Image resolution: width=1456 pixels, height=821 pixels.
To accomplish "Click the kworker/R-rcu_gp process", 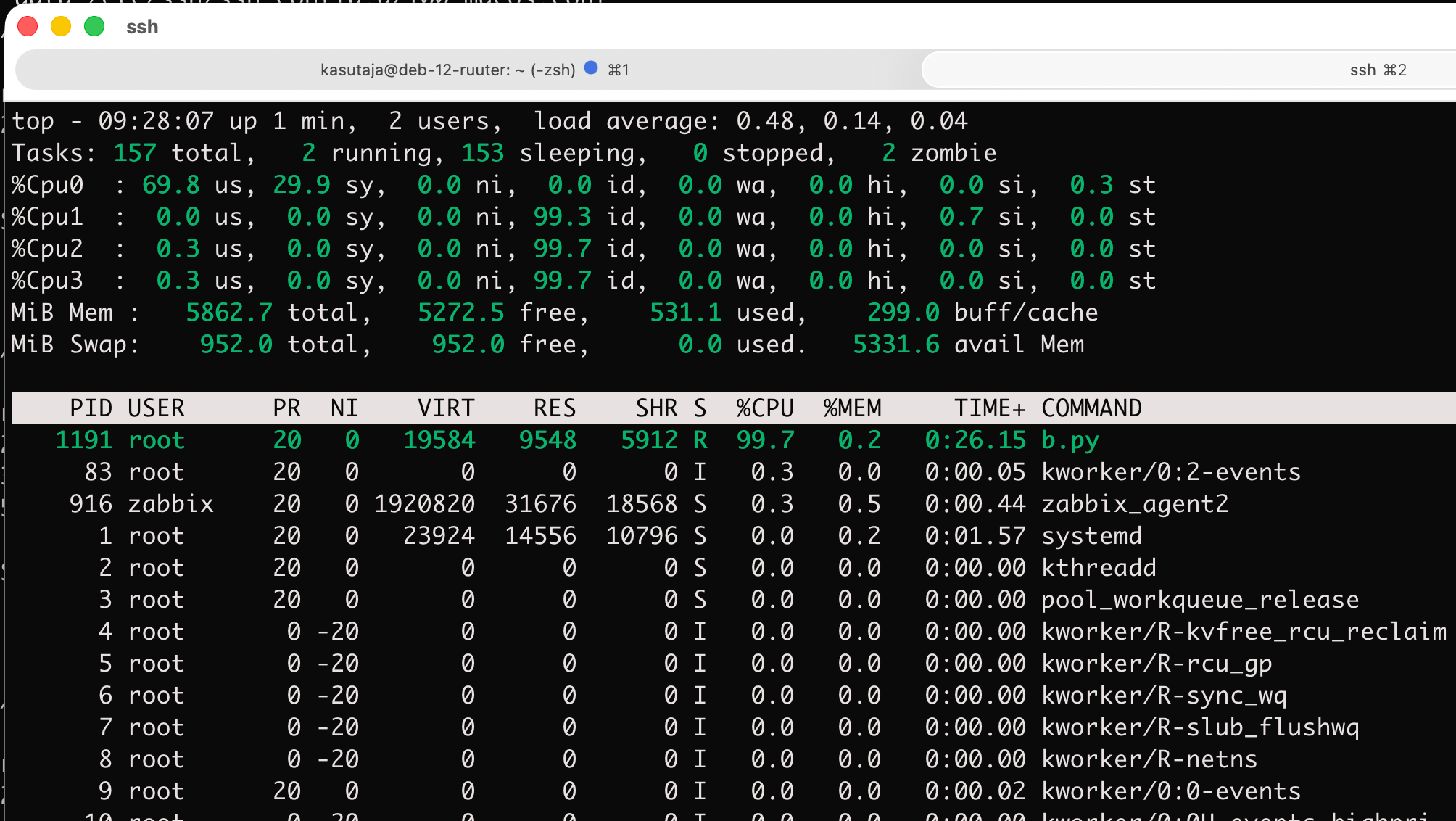I will coord(1157,664).
